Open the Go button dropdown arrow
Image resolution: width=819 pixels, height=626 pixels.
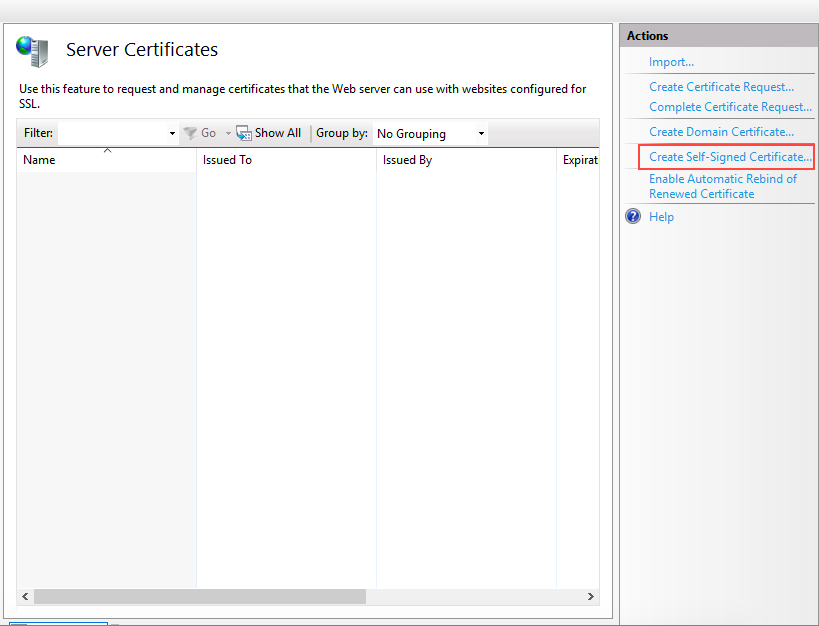click(228, 134)
